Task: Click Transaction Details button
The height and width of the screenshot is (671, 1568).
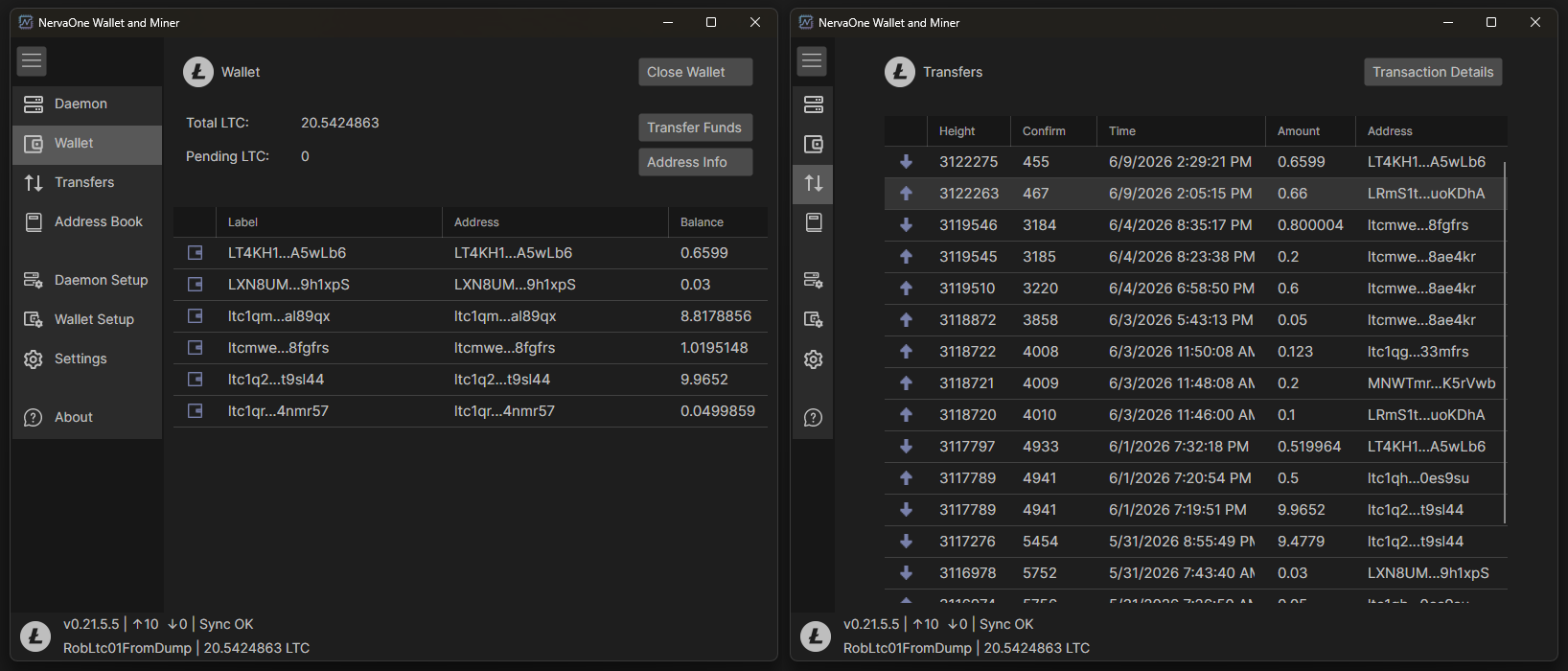Action: click(1433, 72)
